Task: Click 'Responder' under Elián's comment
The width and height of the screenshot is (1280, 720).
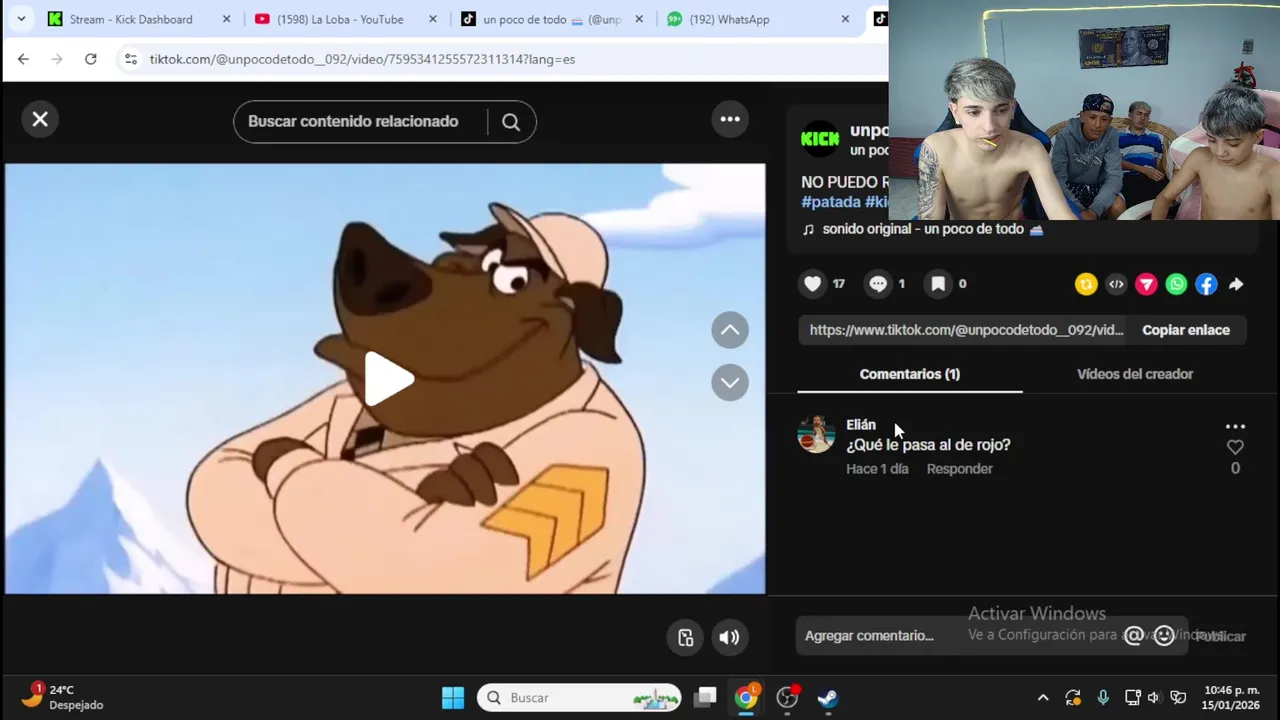Action: (960, 469)
